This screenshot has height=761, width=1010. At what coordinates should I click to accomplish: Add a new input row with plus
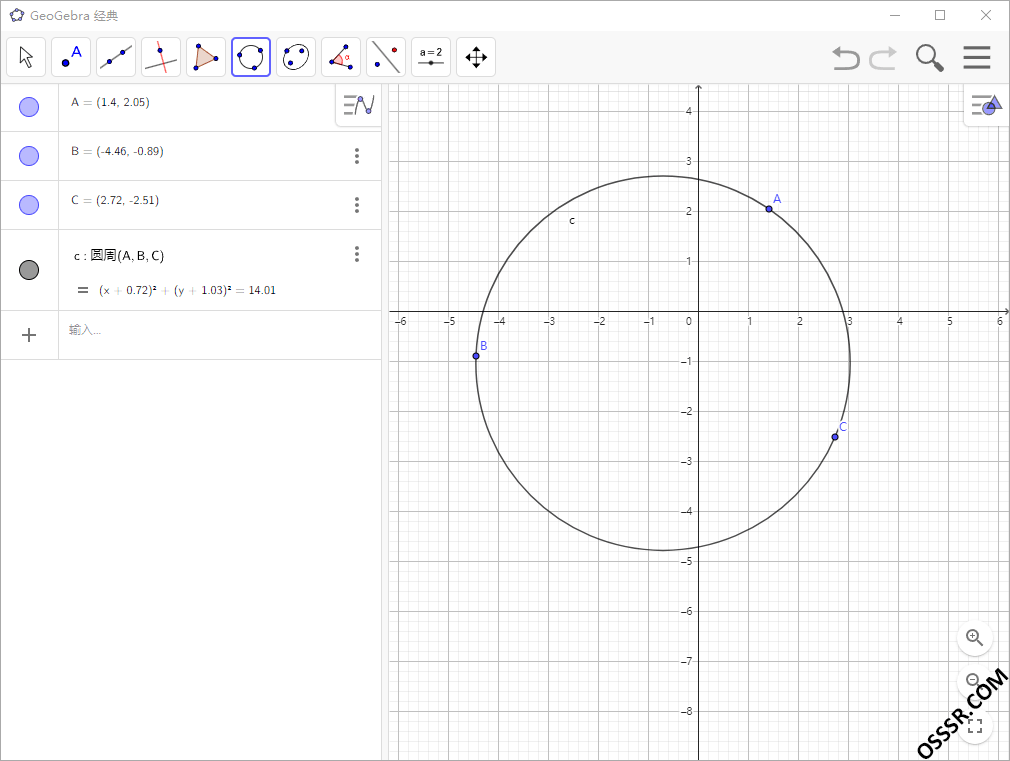point(29,335)
